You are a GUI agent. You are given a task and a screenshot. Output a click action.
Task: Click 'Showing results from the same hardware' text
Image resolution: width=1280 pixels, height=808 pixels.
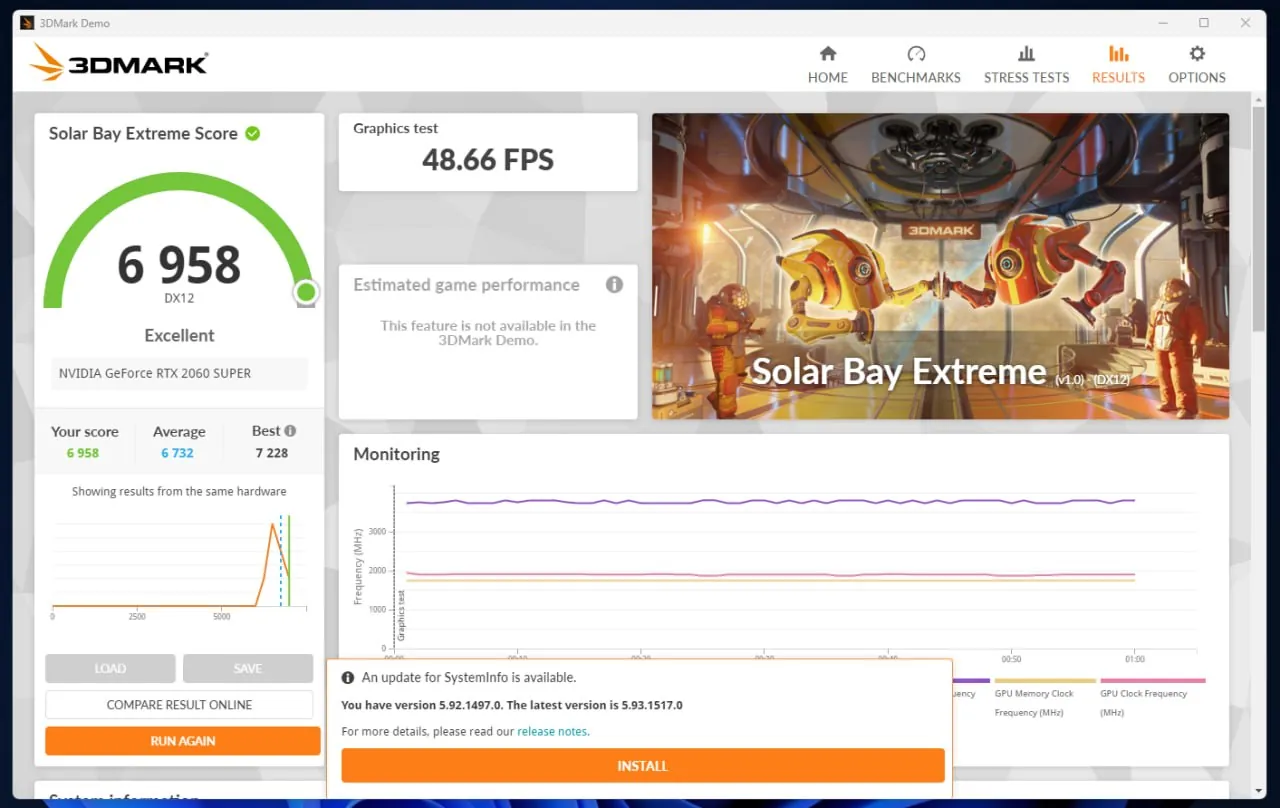click(179, 491)
